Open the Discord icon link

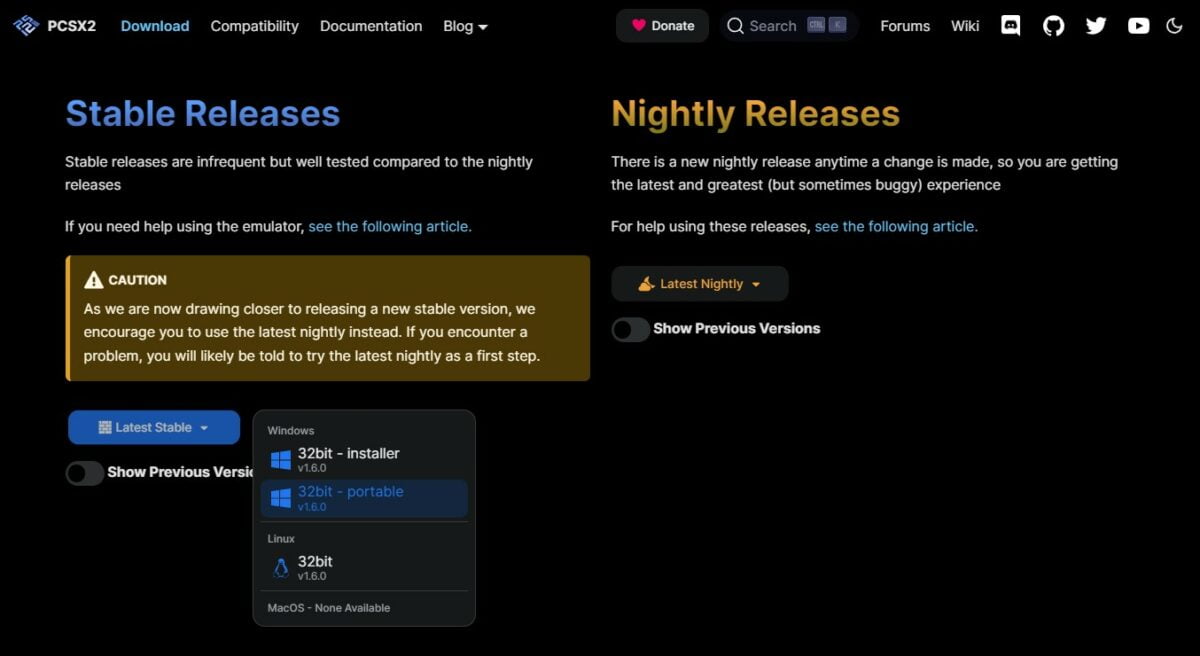click(1011, 26)
